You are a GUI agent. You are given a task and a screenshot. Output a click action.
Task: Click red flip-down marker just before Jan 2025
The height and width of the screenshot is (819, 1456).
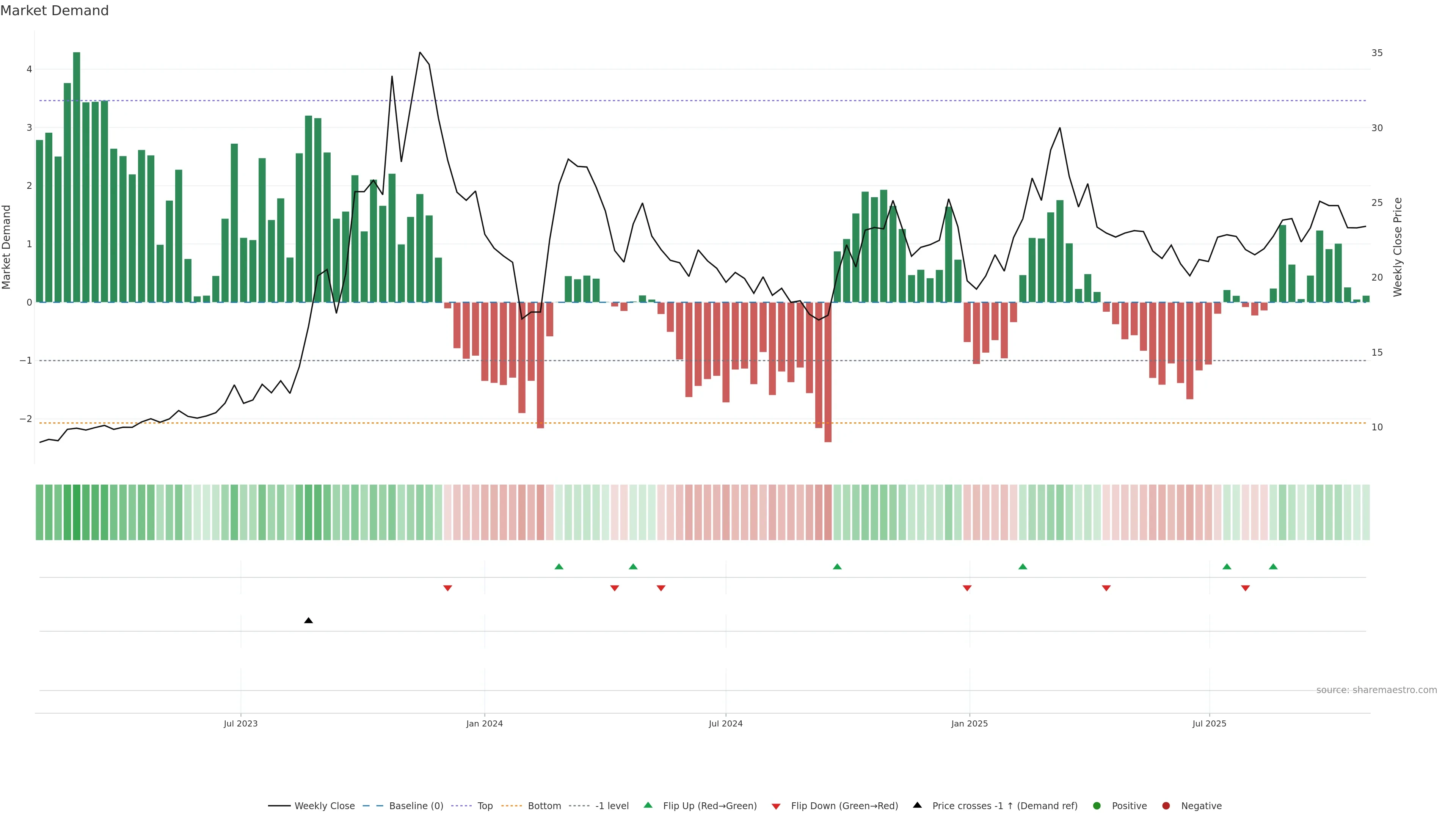(967, 588)
